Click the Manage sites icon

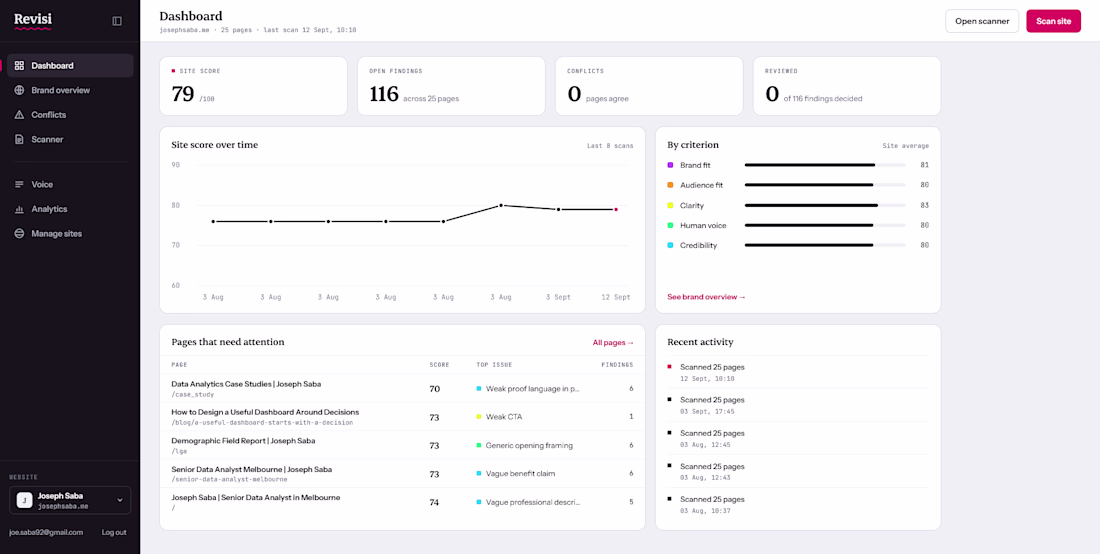[x=19, y=234]
